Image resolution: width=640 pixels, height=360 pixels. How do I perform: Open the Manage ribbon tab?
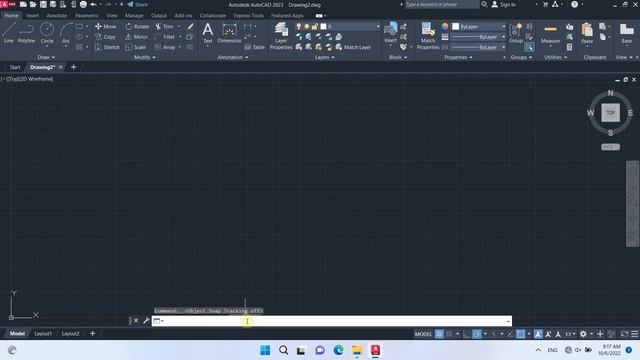pos(134,16)
